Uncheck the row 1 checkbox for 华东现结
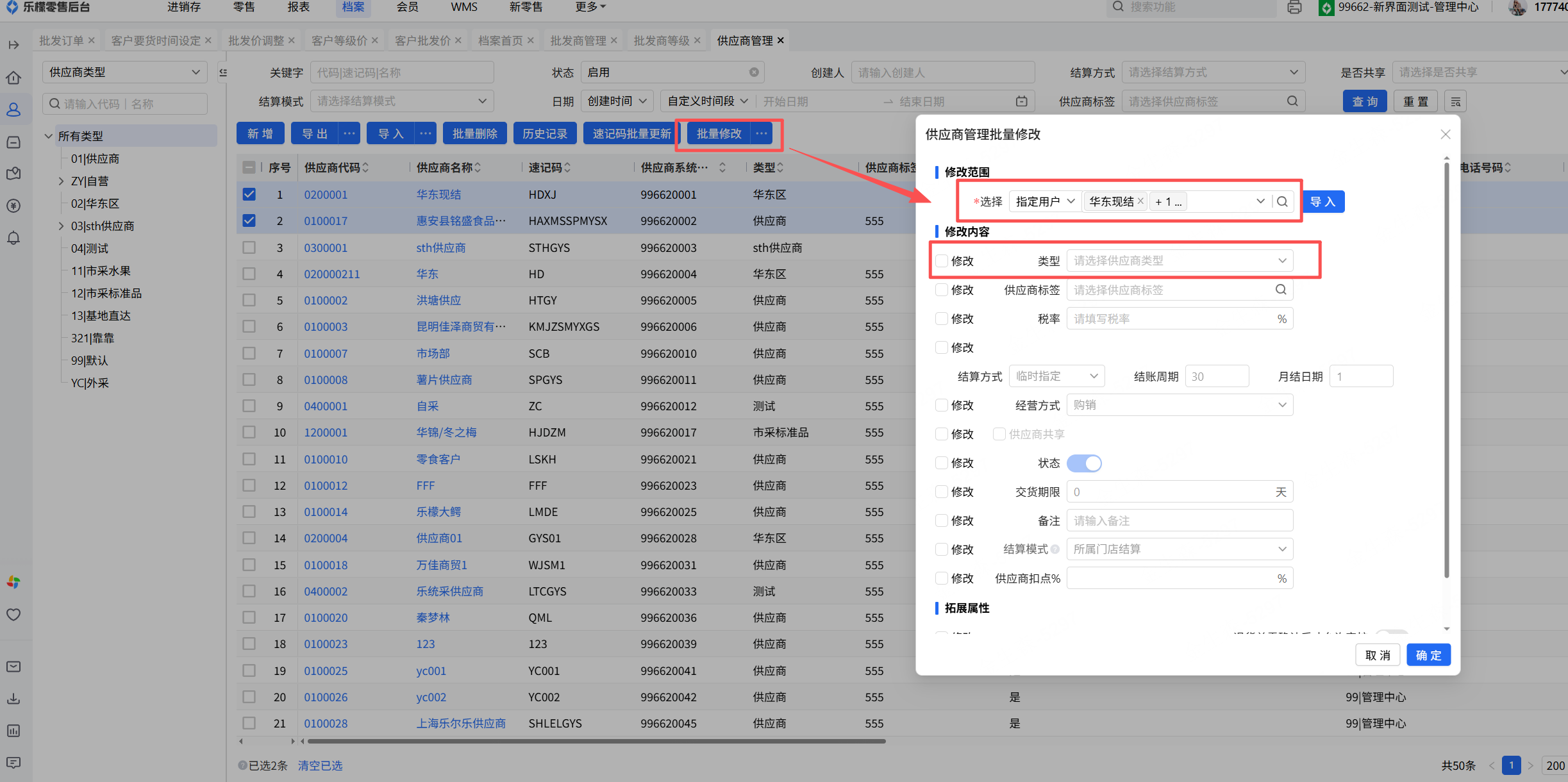 click(x=249, y=194)
